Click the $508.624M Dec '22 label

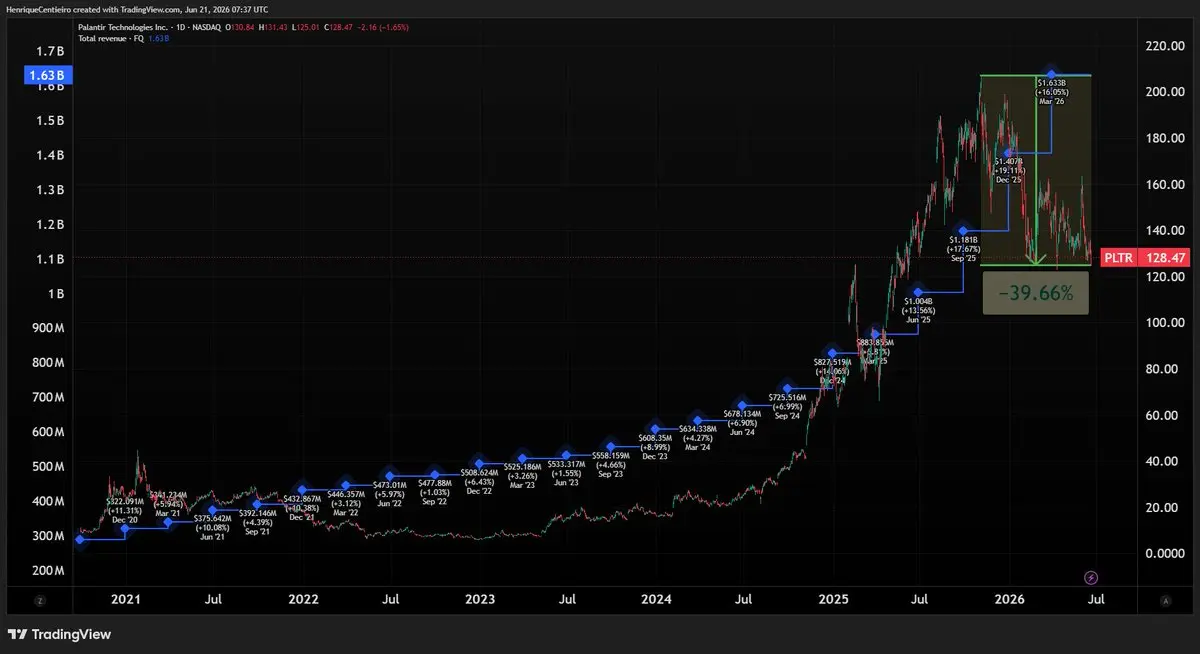click(479, 481)
